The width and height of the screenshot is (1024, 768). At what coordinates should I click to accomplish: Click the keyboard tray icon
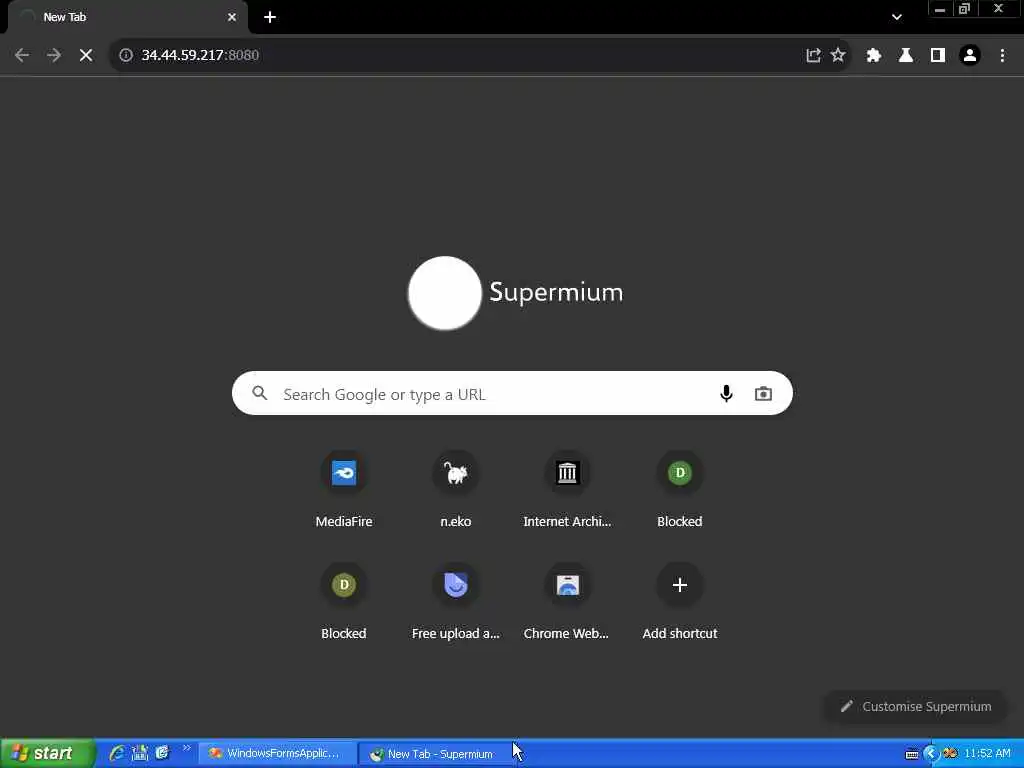tap(912, 754)
